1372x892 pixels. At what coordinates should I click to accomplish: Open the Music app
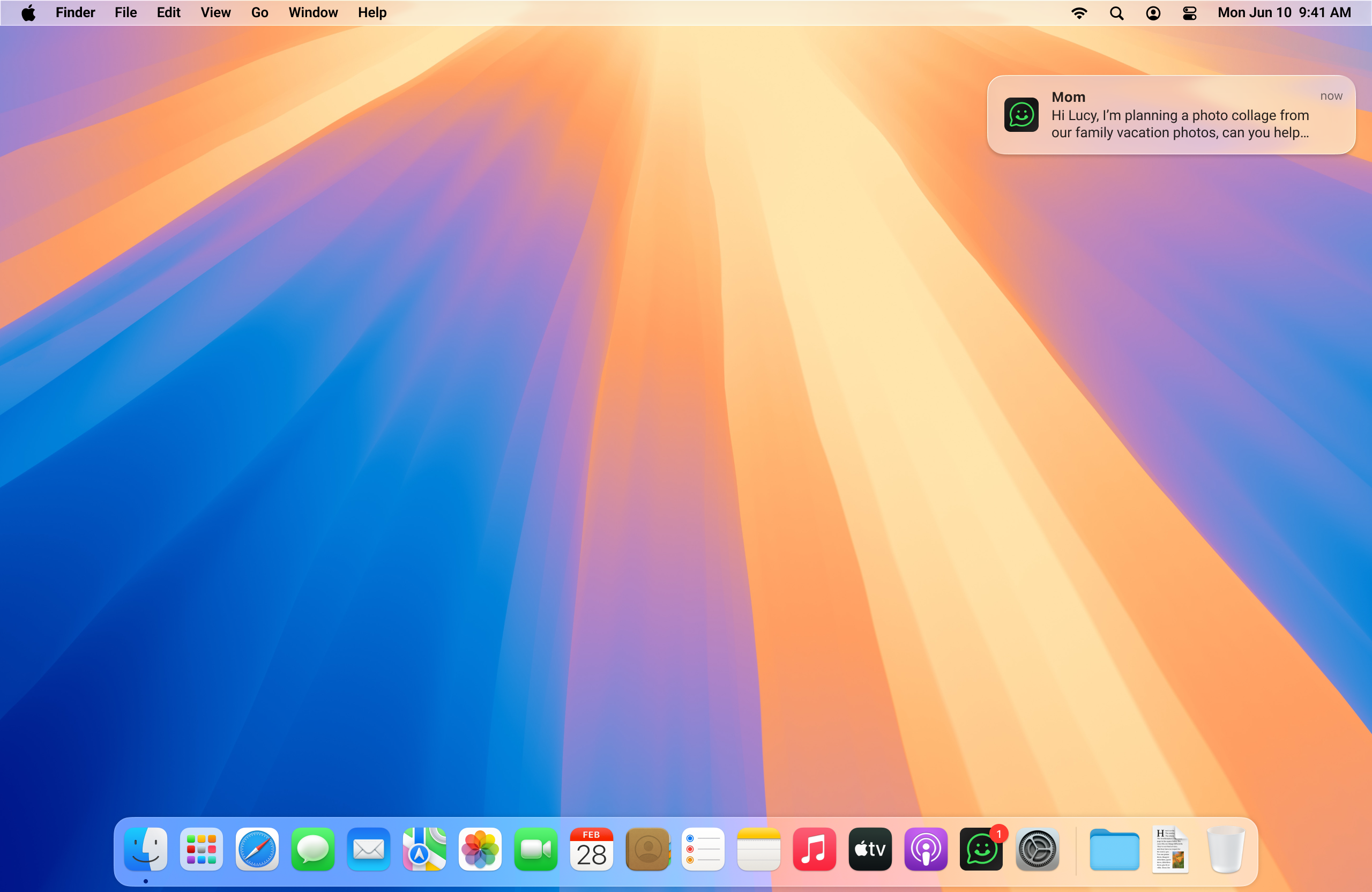tap(814, 849)
